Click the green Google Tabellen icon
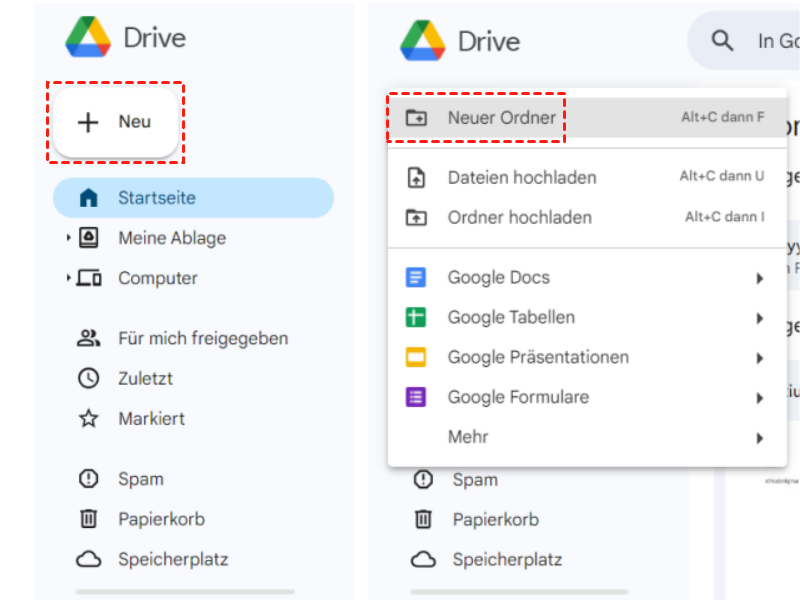 point(416,317)
